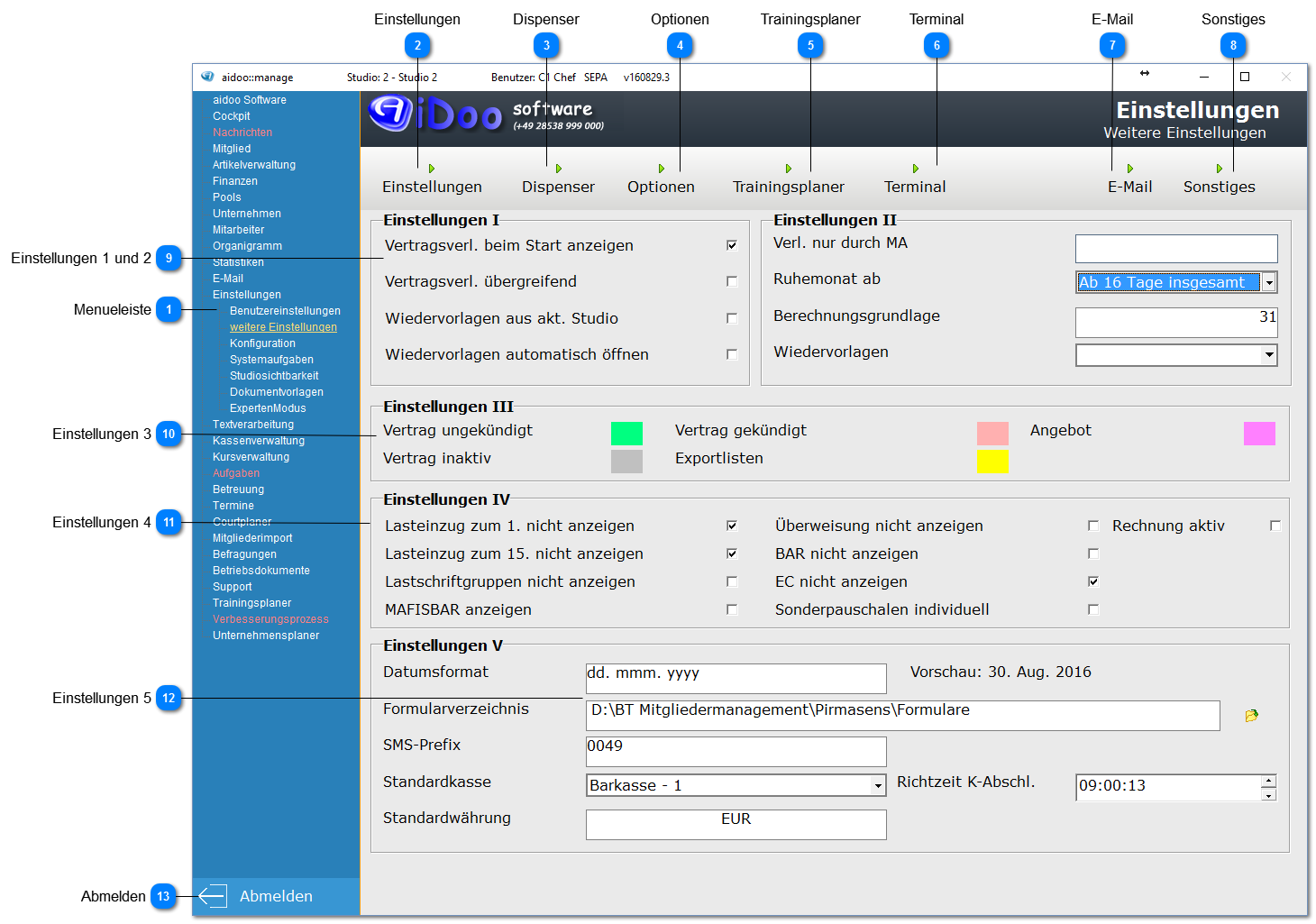Enable Überweisung nicht anzeigen checkbox

1093,526
